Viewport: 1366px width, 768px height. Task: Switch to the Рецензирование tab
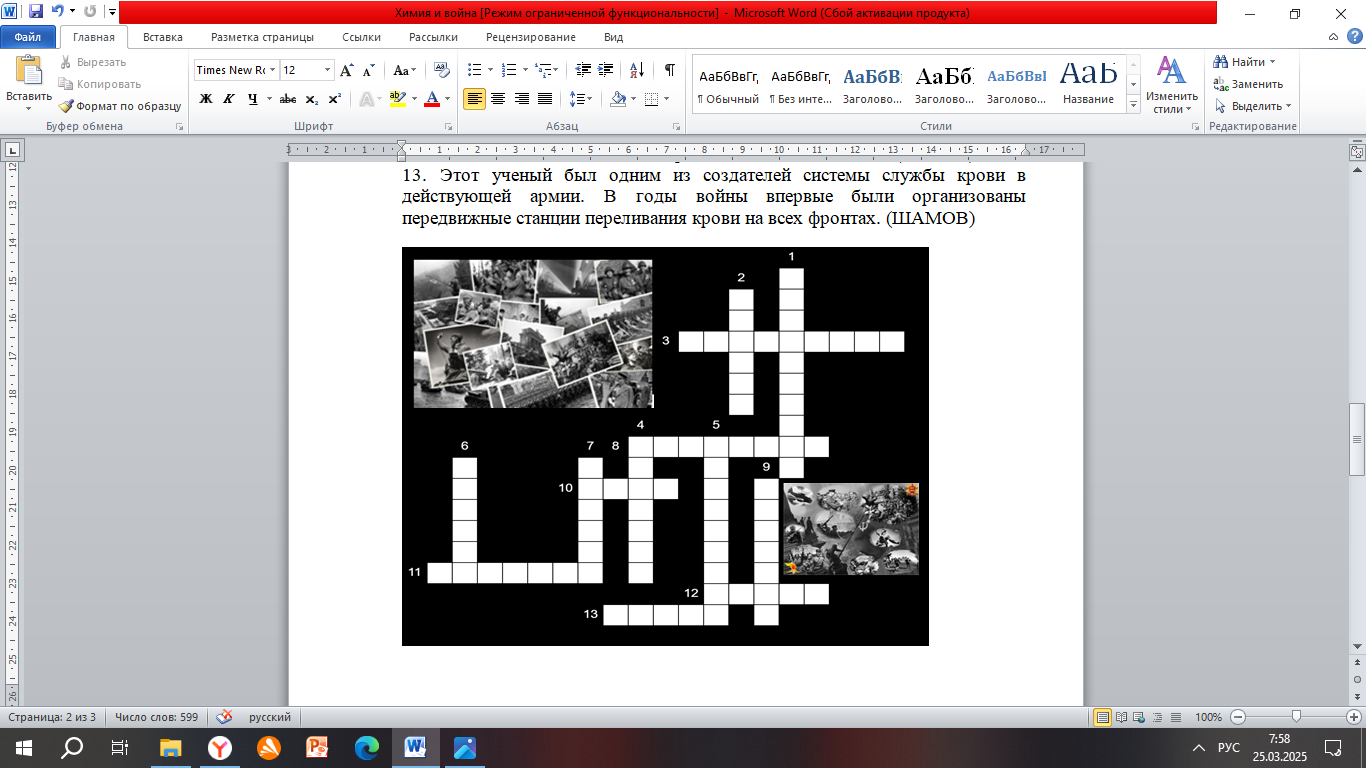point(530,37)
